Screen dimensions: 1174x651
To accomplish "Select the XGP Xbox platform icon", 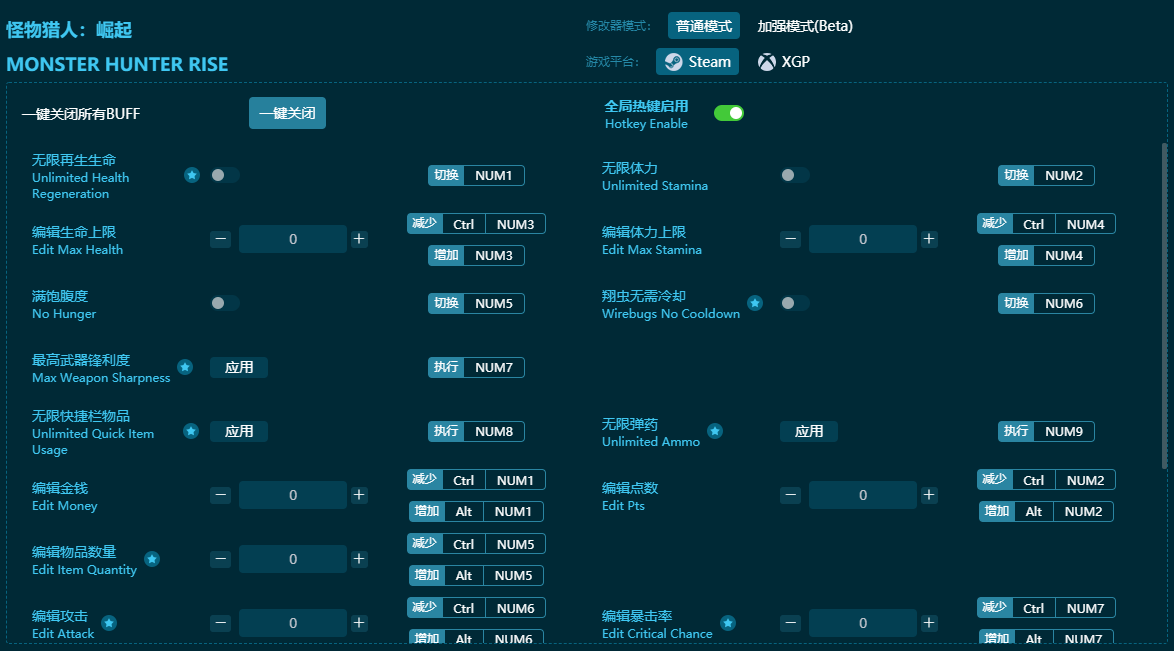I will tap(767, 62).
